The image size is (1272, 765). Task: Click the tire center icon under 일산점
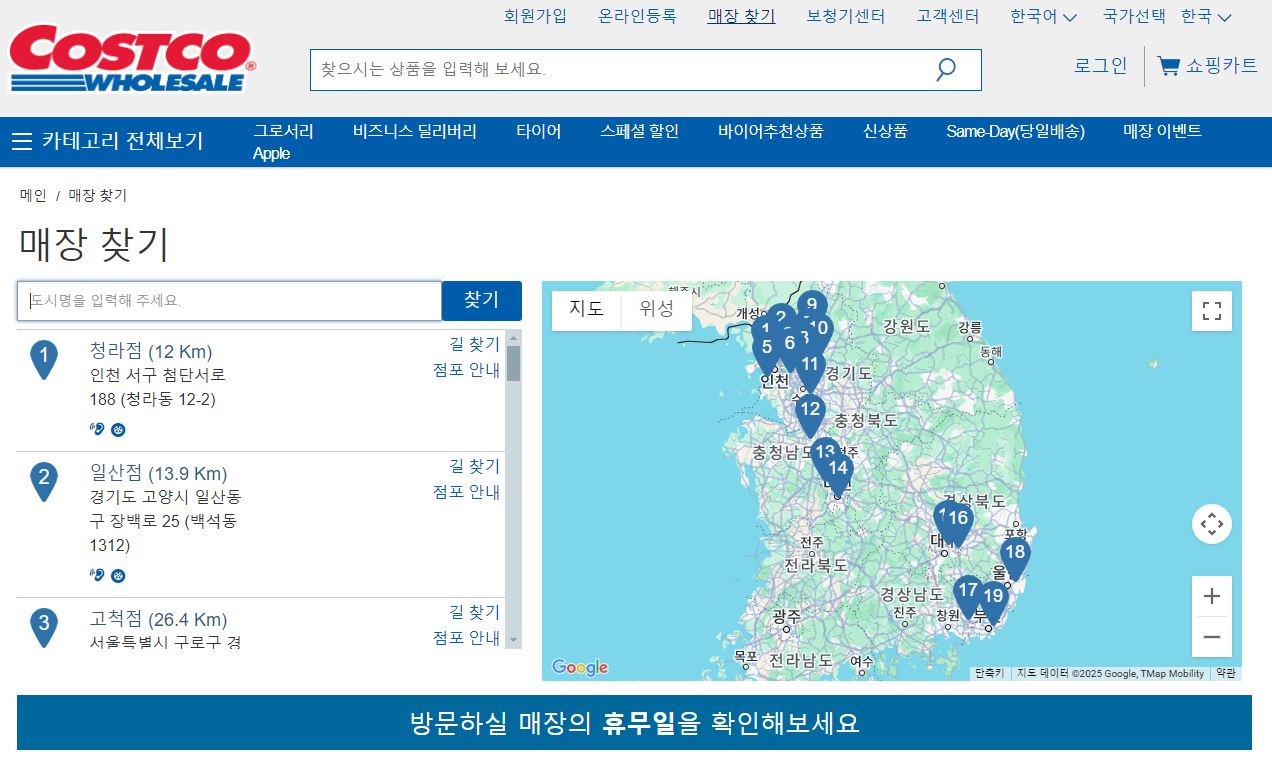(x=118, y=576)
